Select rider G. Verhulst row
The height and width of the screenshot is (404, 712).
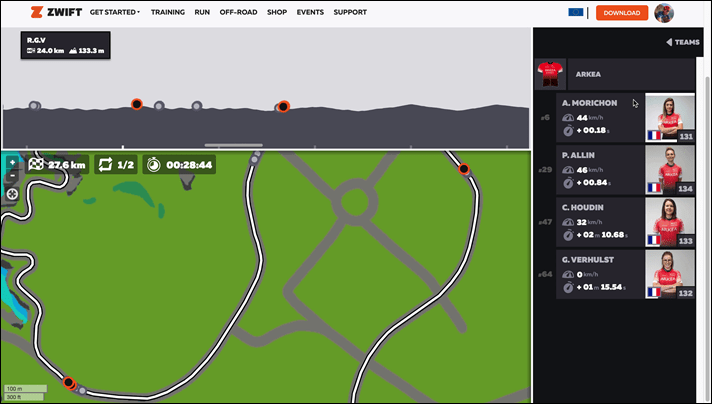(625, 275)
